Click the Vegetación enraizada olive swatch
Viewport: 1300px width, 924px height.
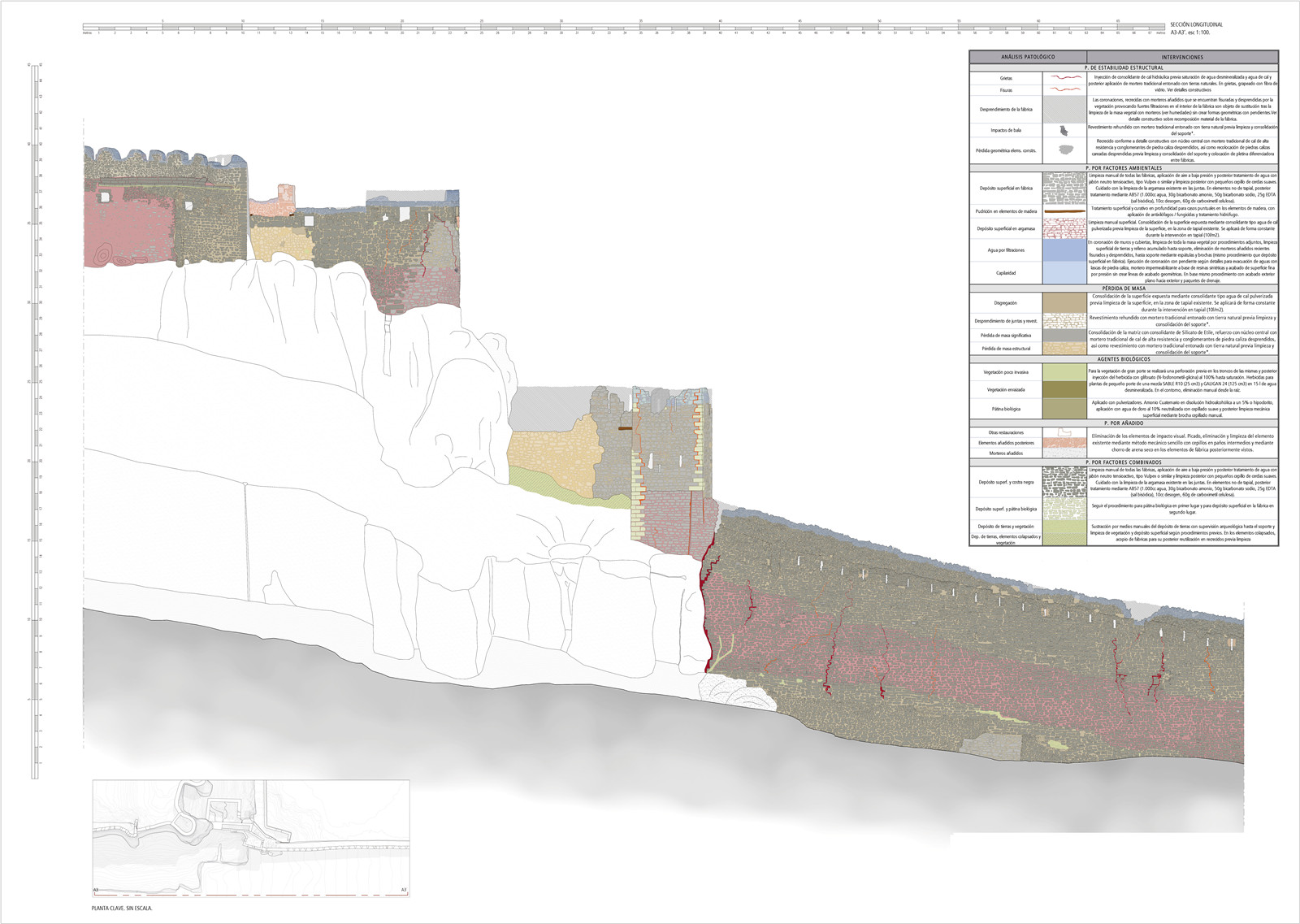1064,389
